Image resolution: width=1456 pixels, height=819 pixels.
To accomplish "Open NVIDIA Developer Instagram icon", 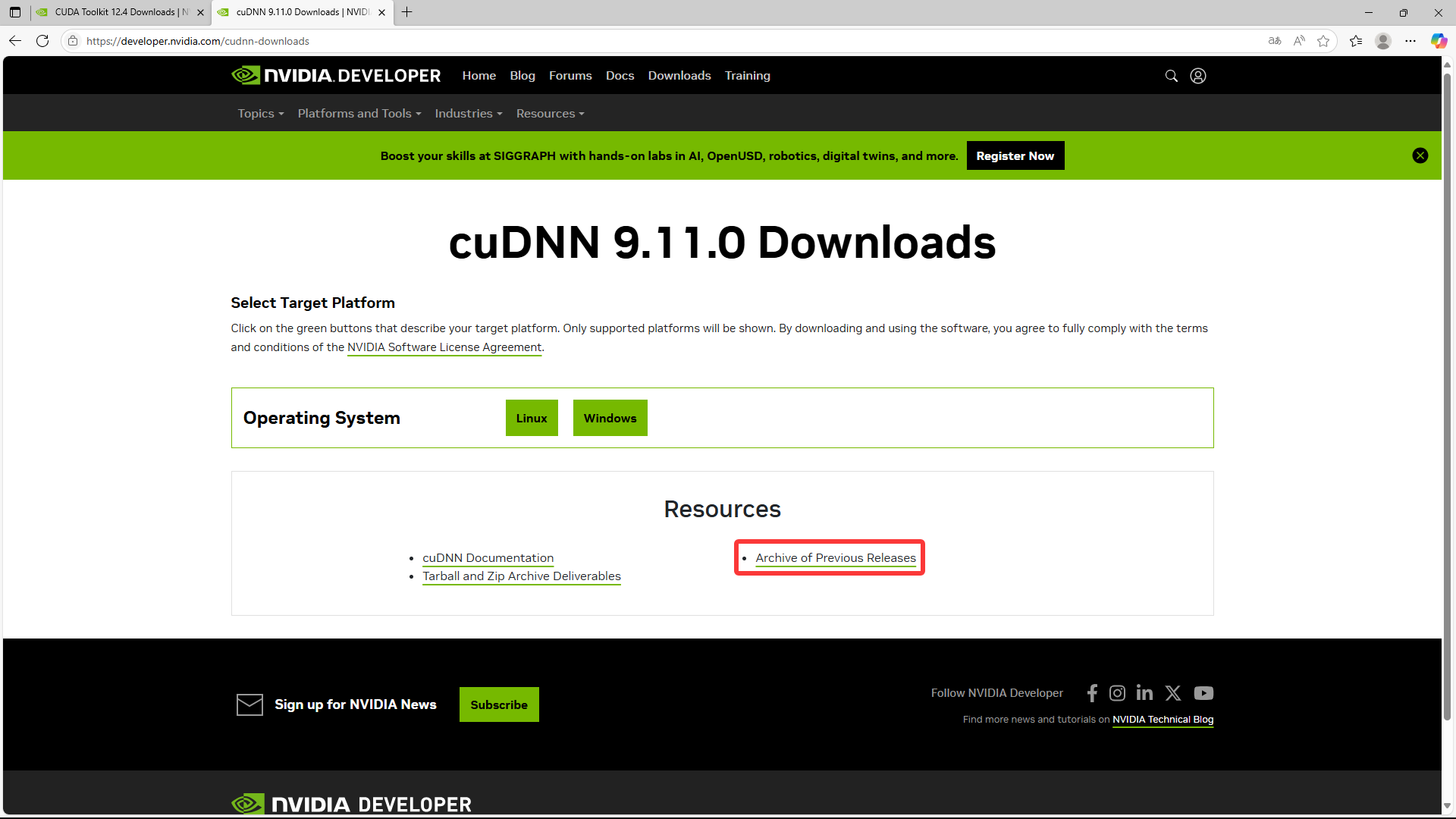I will [x=1117, y=693].
